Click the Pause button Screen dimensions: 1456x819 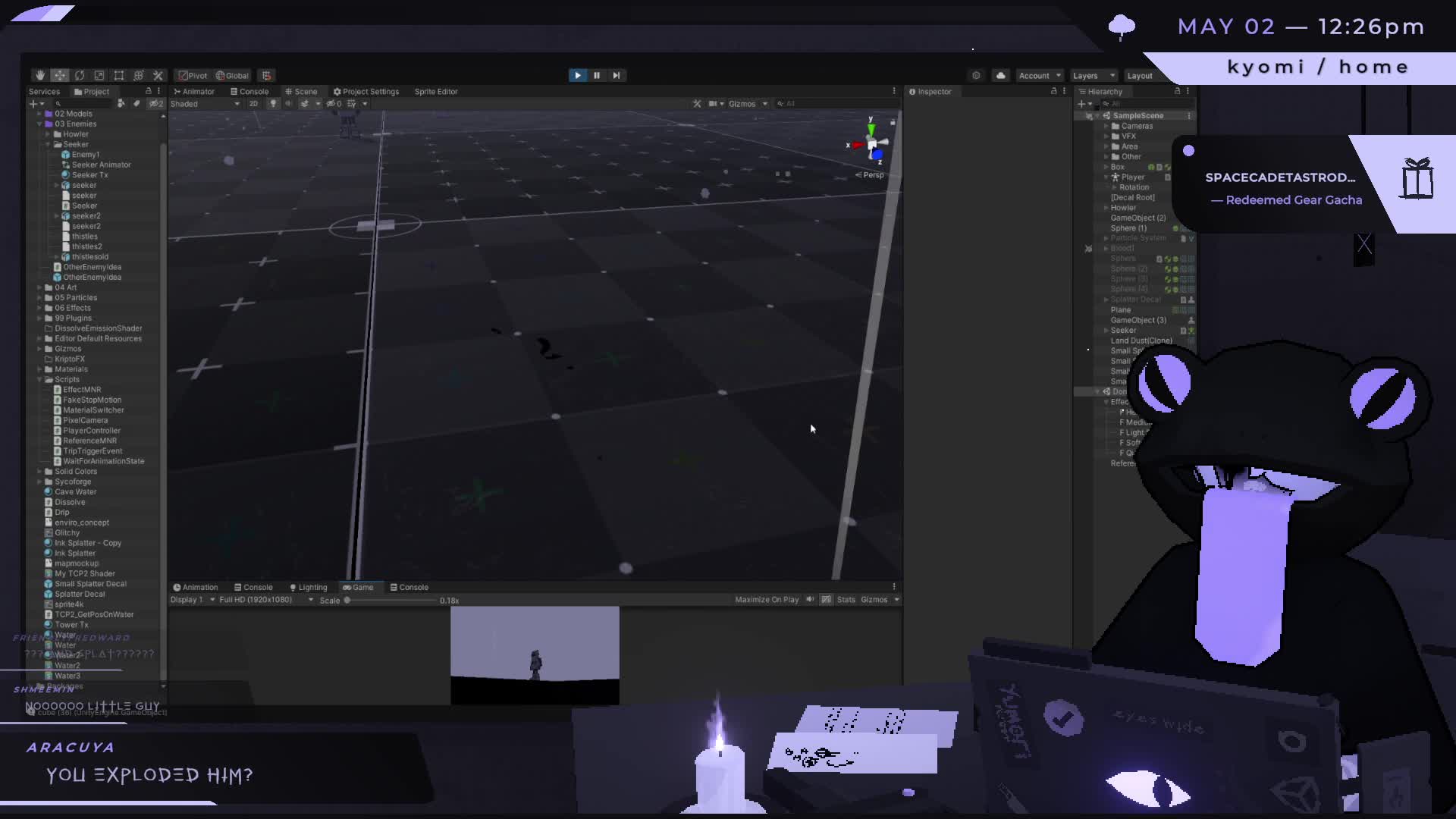(597, 75)
